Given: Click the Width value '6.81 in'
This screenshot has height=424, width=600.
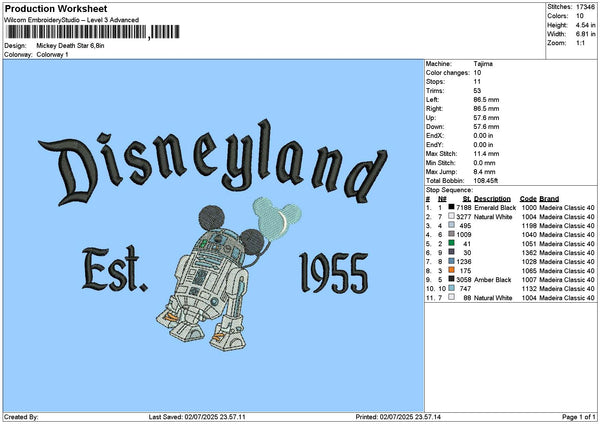Looking at the screenshot, I should point(585,34).
